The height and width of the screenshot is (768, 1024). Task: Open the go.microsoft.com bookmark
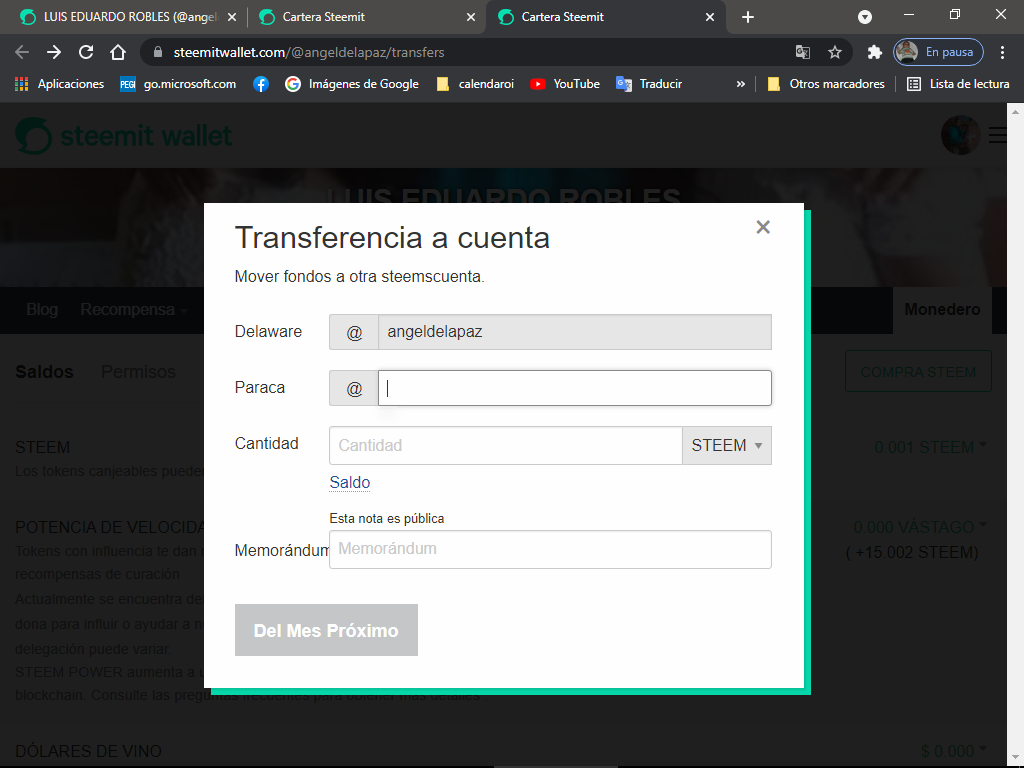pyautogui.click(x=178, y=84)
